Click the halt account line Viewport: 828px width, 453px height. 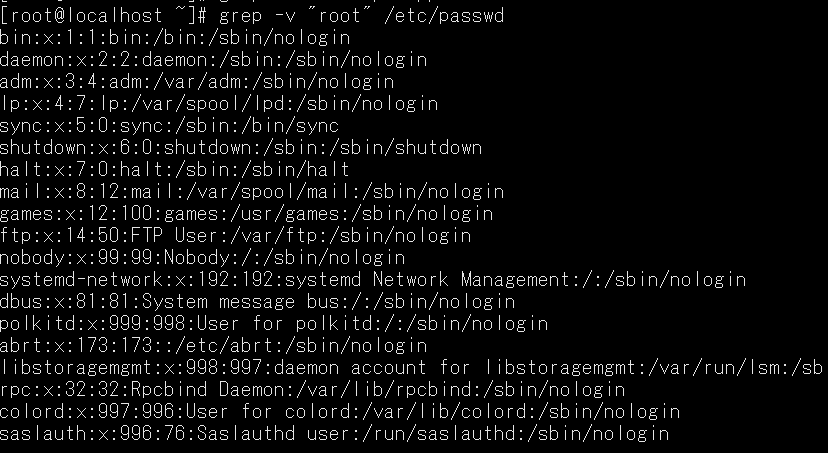(x=175, y=170)
